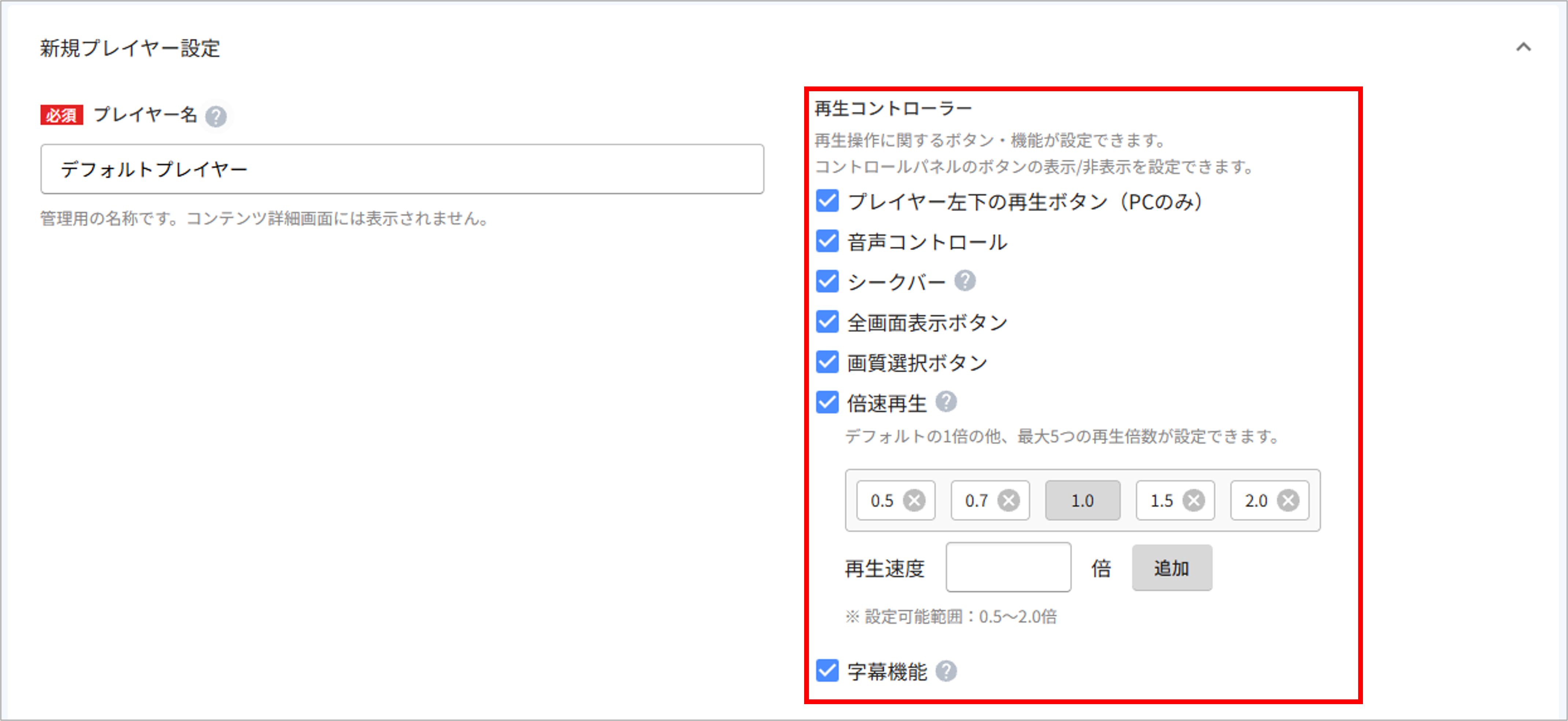Select the default 1.0 speed chip

pyautogui.click(x=1082, y=500)
